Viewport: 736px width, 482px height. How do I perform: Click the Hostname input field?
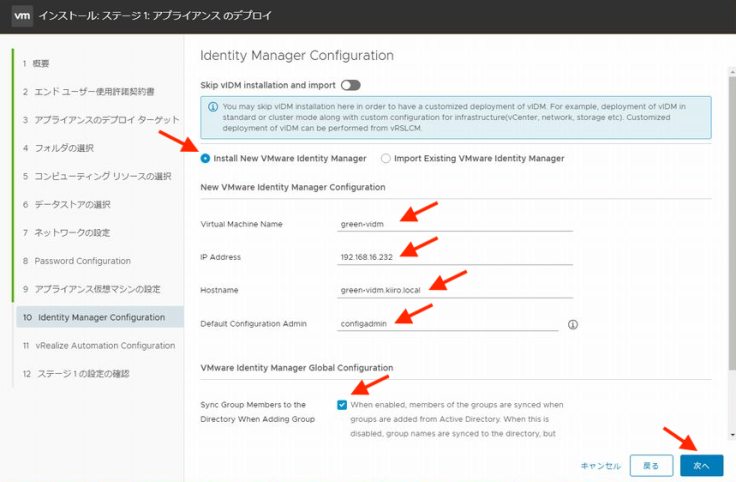click(454, 290)
